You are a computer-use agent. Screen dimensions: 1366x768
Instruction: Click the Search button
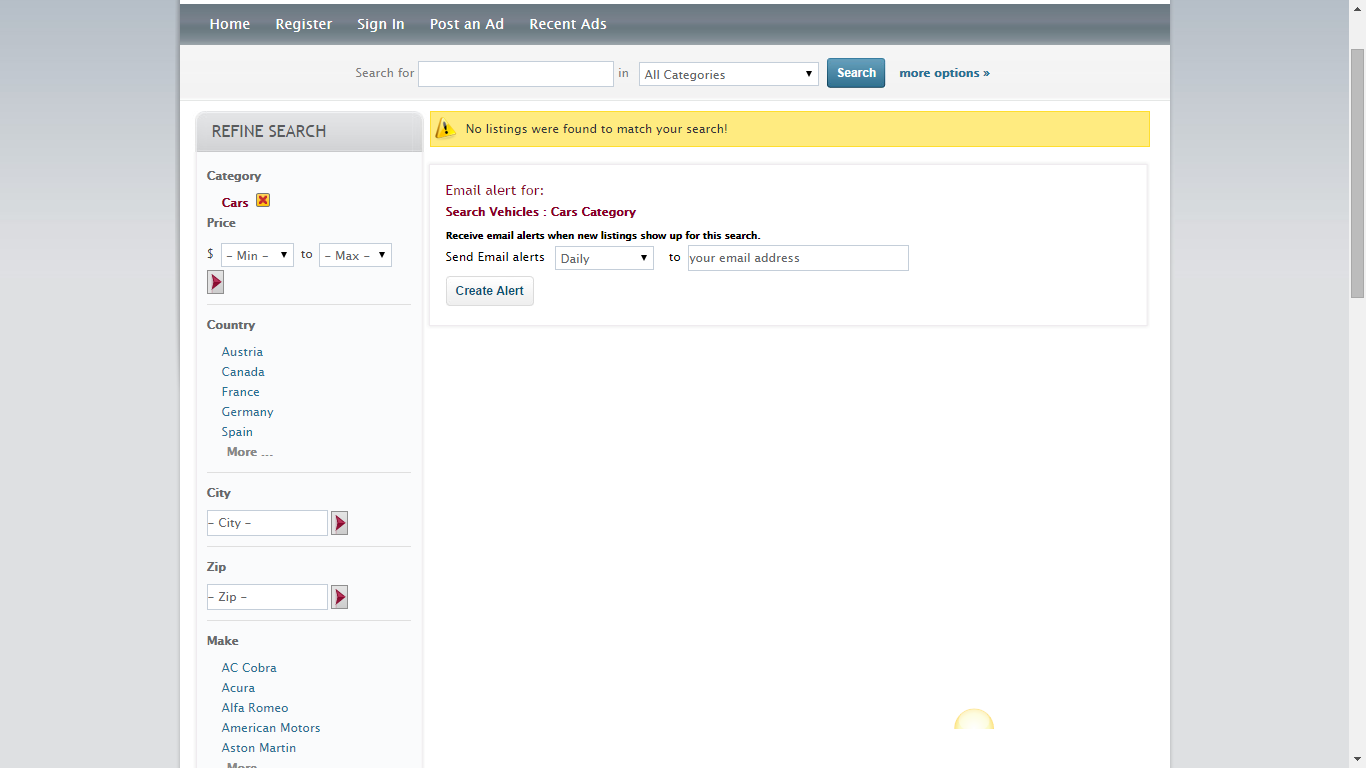pyautogui.click(x=856, y=73)
